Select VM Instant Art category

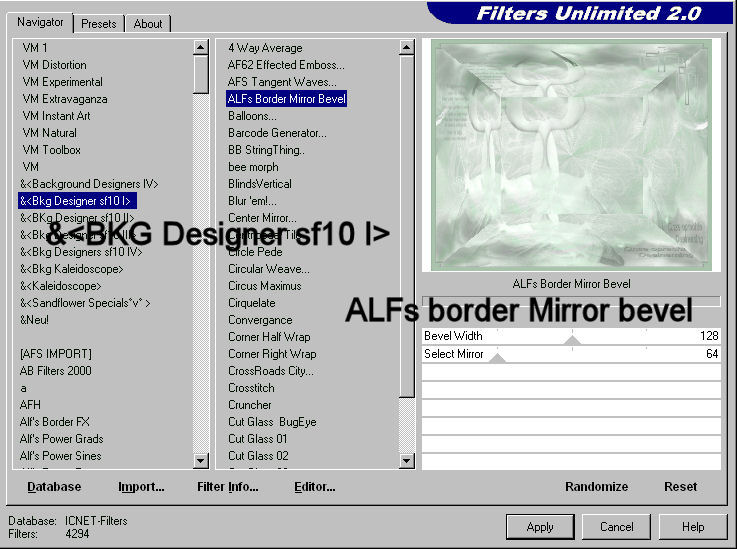56,116
